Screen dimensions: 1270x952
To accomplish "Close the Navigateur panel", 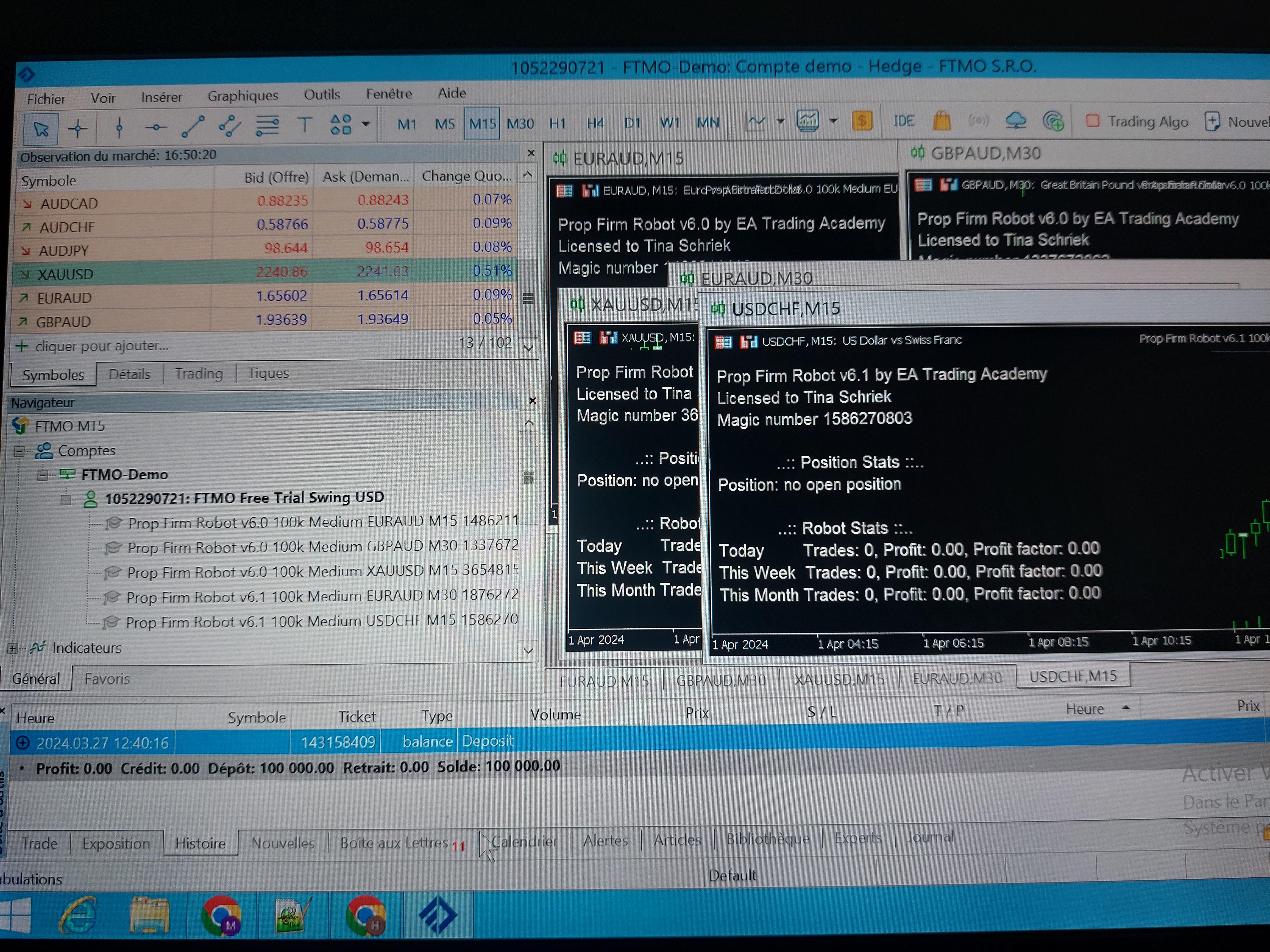I will [x=532, y=401].
